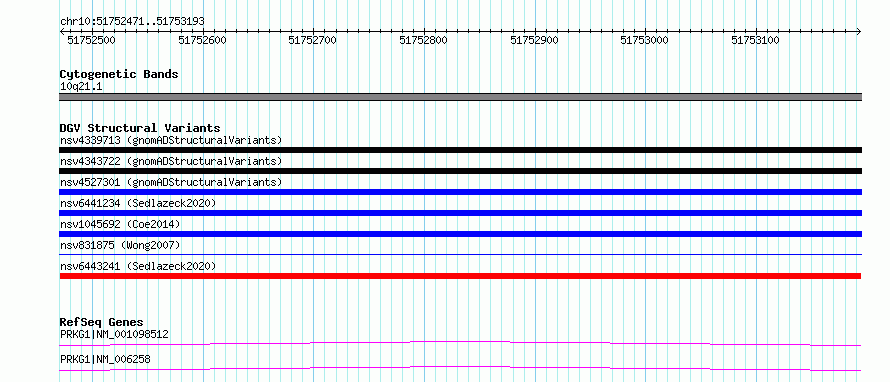The width and height of the screenshot is (890, 382).
Task: Click the blue bar for nsv6441234
Action: (x=460, y=213)
